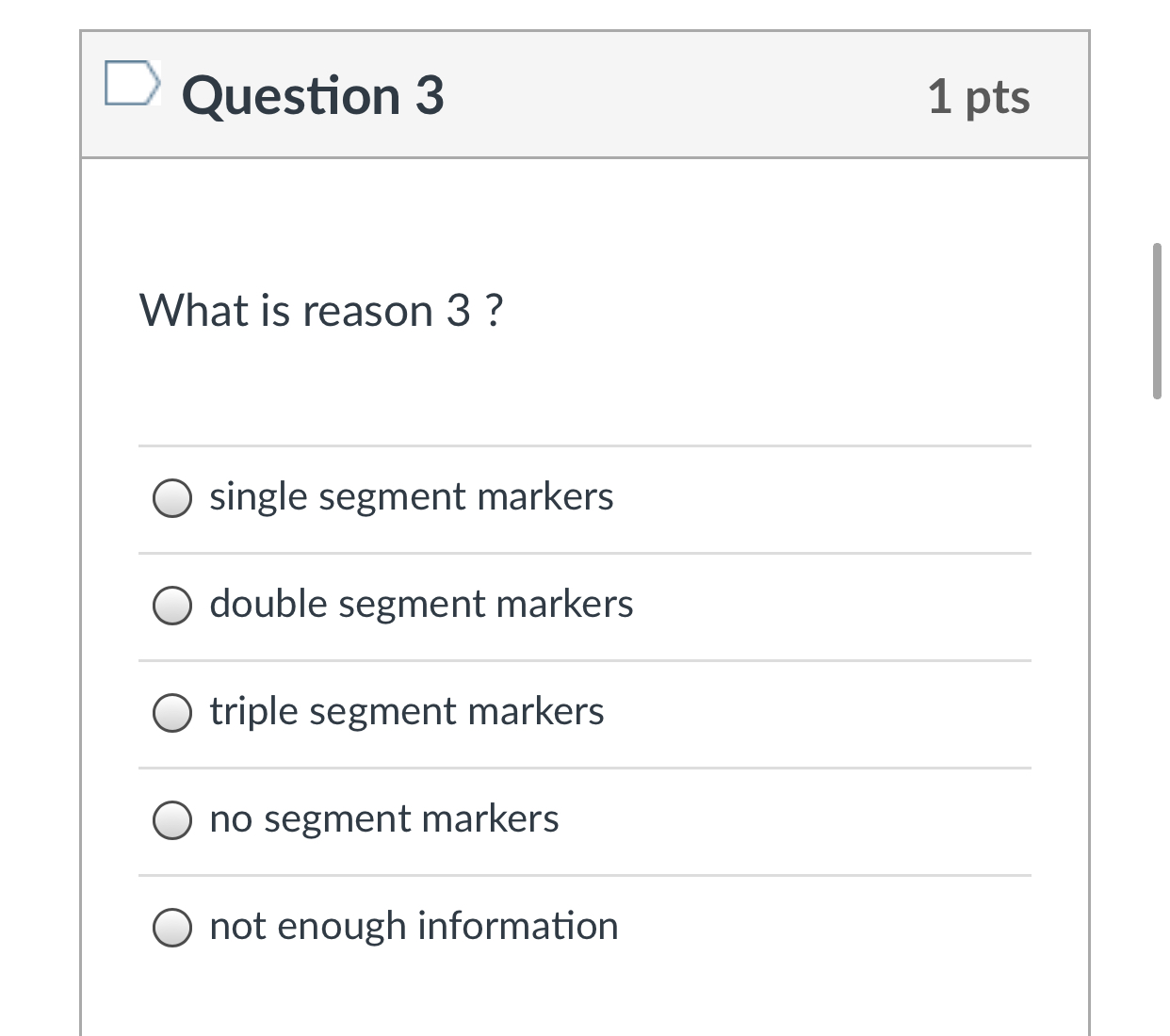1170x1036 pixels.
Task: Select the 'single segment markers' radio button
Action: point(171,498)
